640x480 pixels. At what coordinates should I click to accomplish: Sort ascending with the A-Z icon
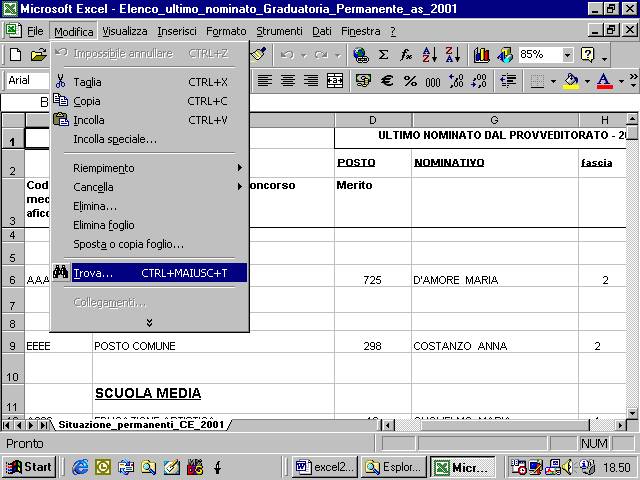pyautogui.click(x=427, y=55)
